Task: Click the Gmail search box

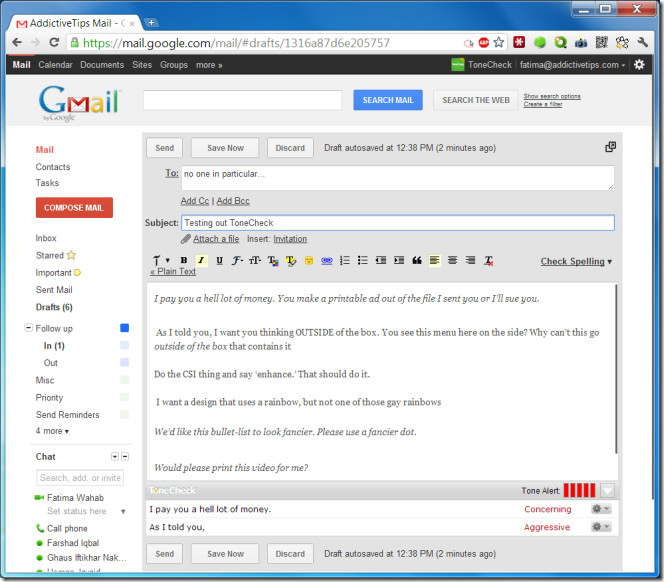Action: pos(242,100)
